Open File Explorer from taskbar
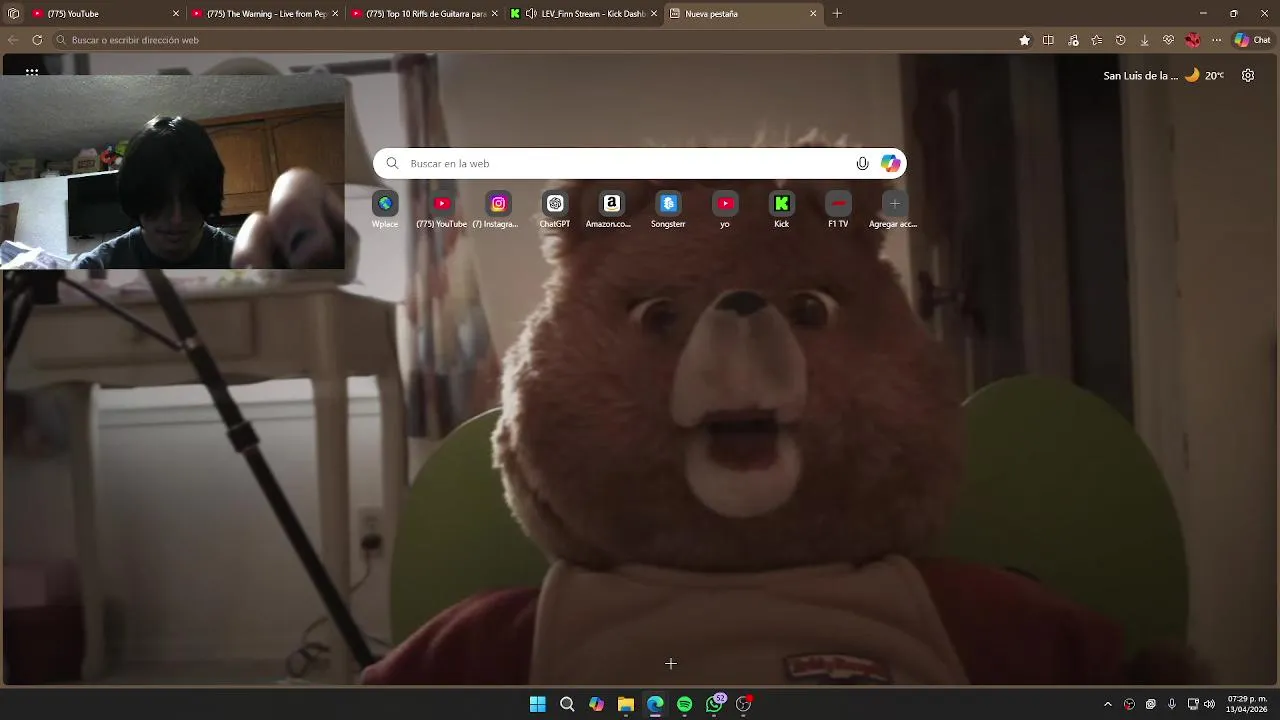The height and width of the screenshot is (720, 1280). 626,704
